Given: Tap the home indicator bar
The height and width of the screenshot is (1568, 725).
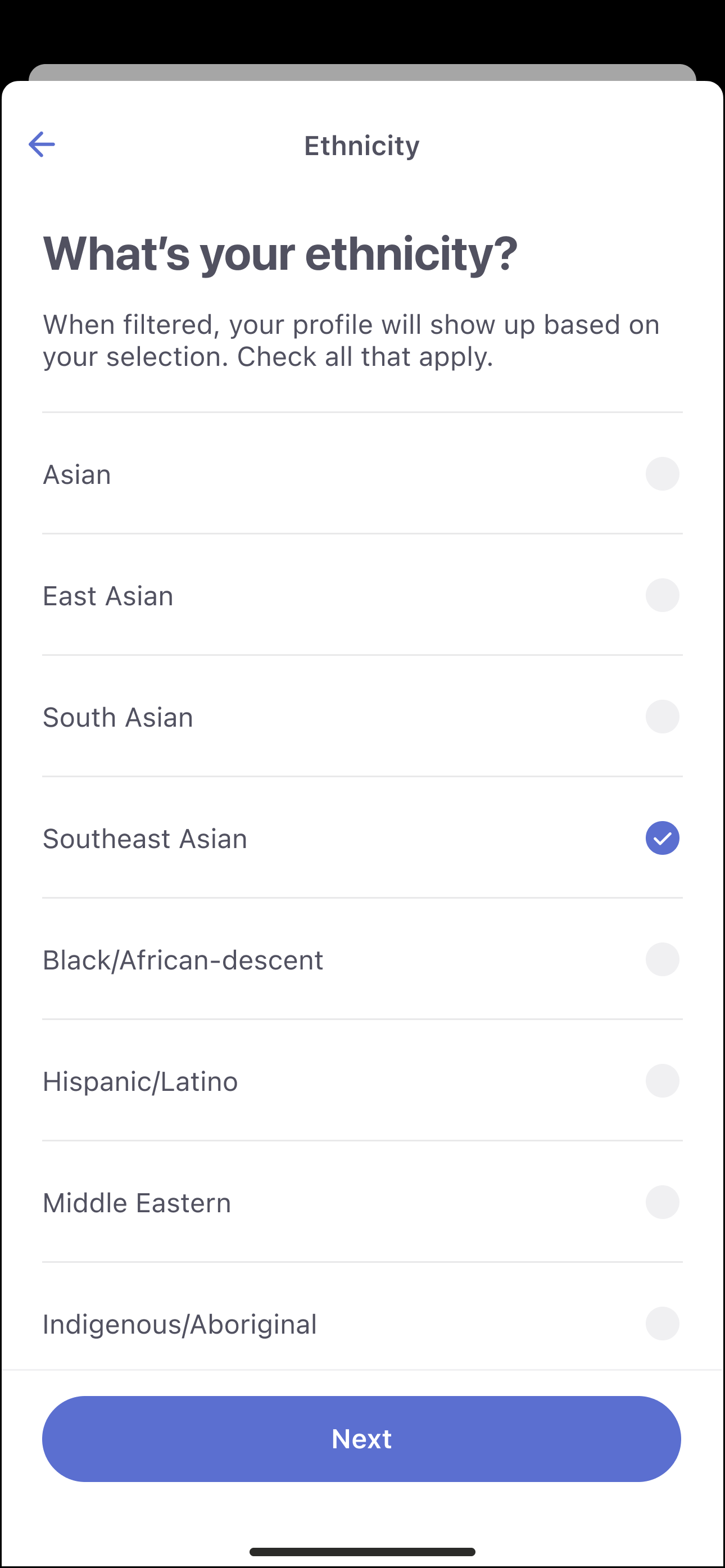Looking at the screenshot, I should coord(362,1552).
